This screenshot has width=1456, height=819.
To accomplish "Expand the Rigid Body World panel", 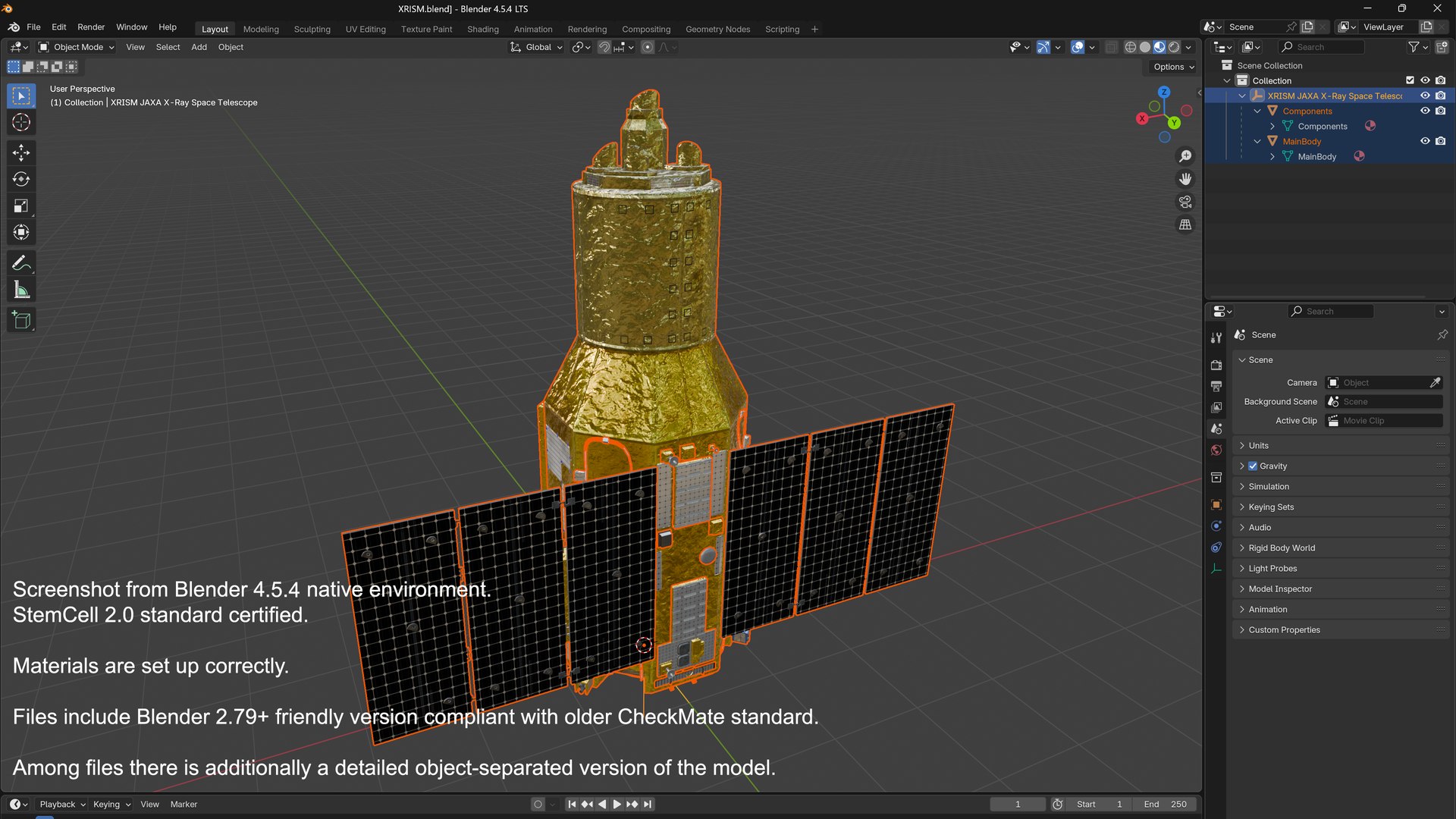I will [x=1341, y=548].
